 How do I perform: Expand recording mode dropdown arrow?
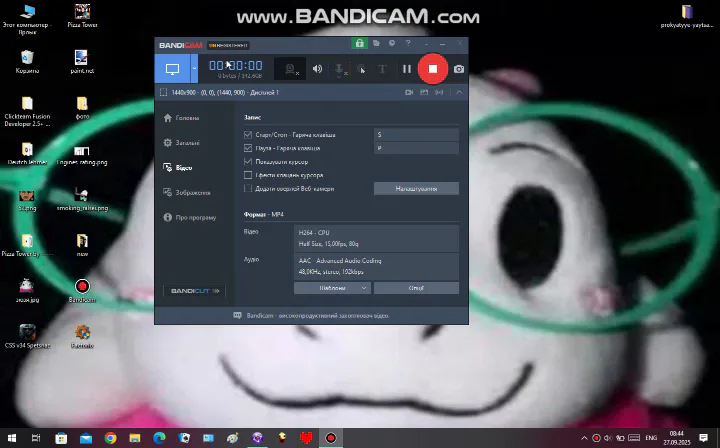(194, 69)
